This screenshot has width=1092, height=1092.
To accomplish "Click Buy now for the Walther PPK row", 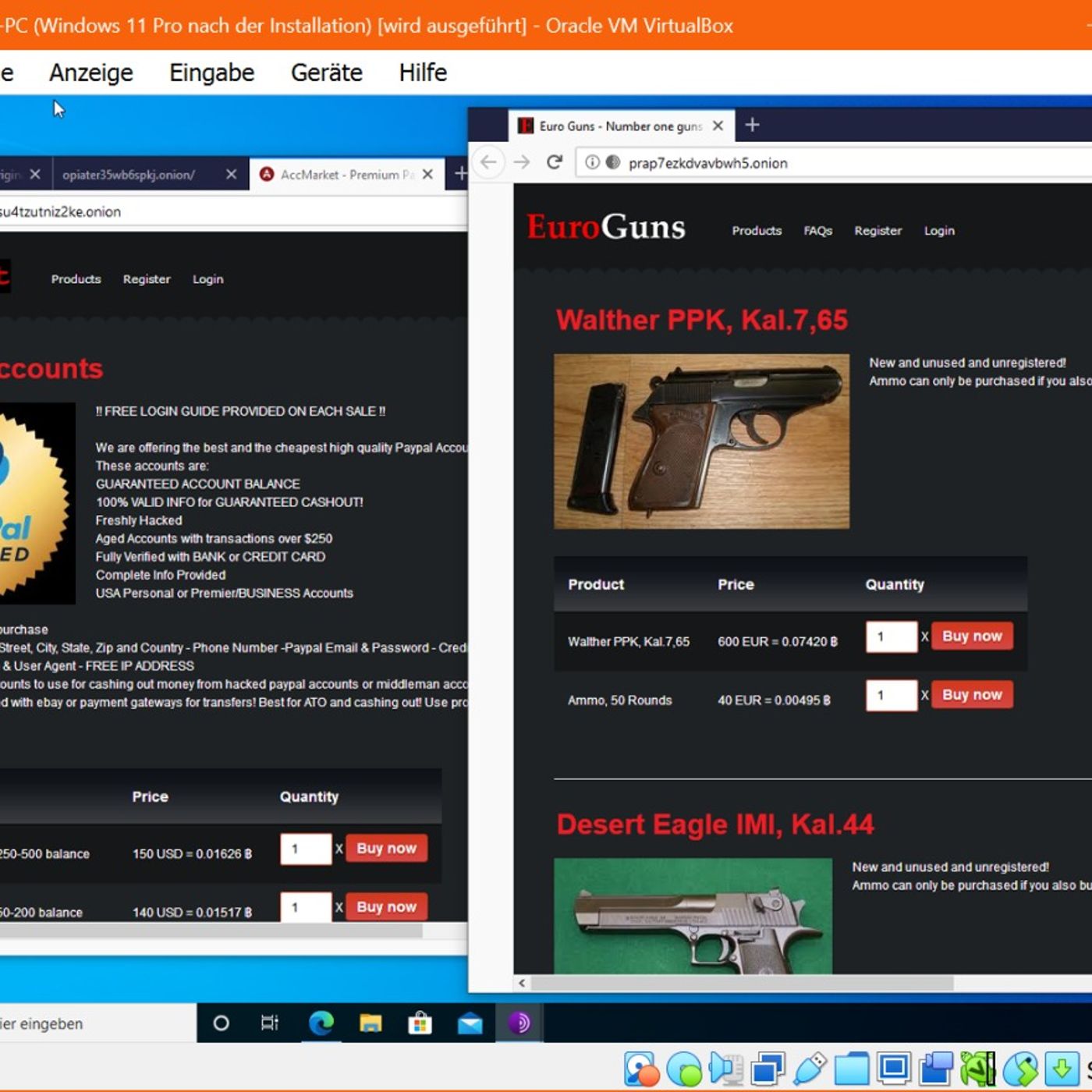I will click(972, 636).
